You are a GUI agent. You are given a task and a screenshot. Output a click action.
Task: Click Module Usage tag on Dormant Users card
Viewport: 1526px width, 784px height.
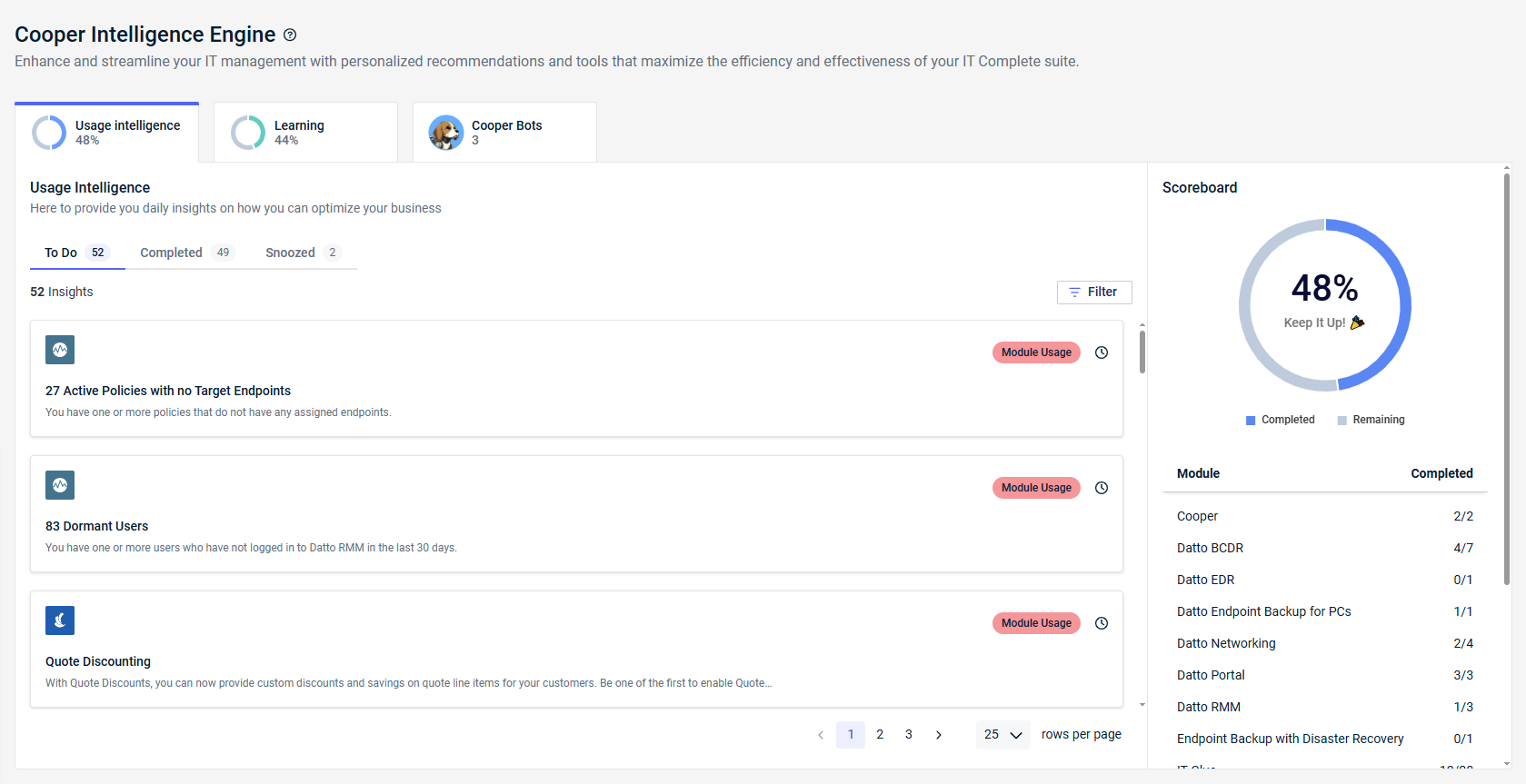coord(1036,488)
